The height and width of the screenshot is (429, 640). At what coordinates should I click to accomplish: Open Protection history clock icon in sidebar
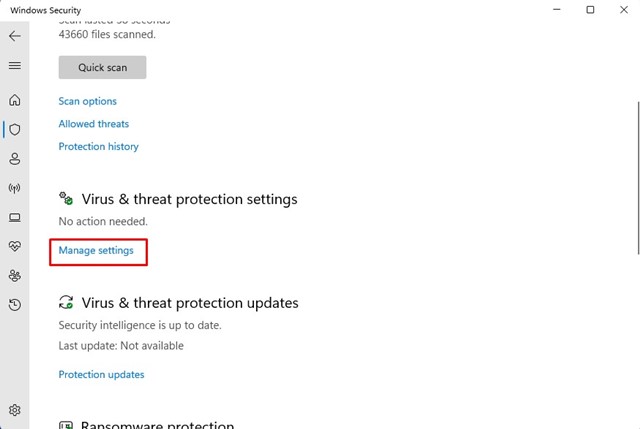pyautogui.click(x=15, y=305)
